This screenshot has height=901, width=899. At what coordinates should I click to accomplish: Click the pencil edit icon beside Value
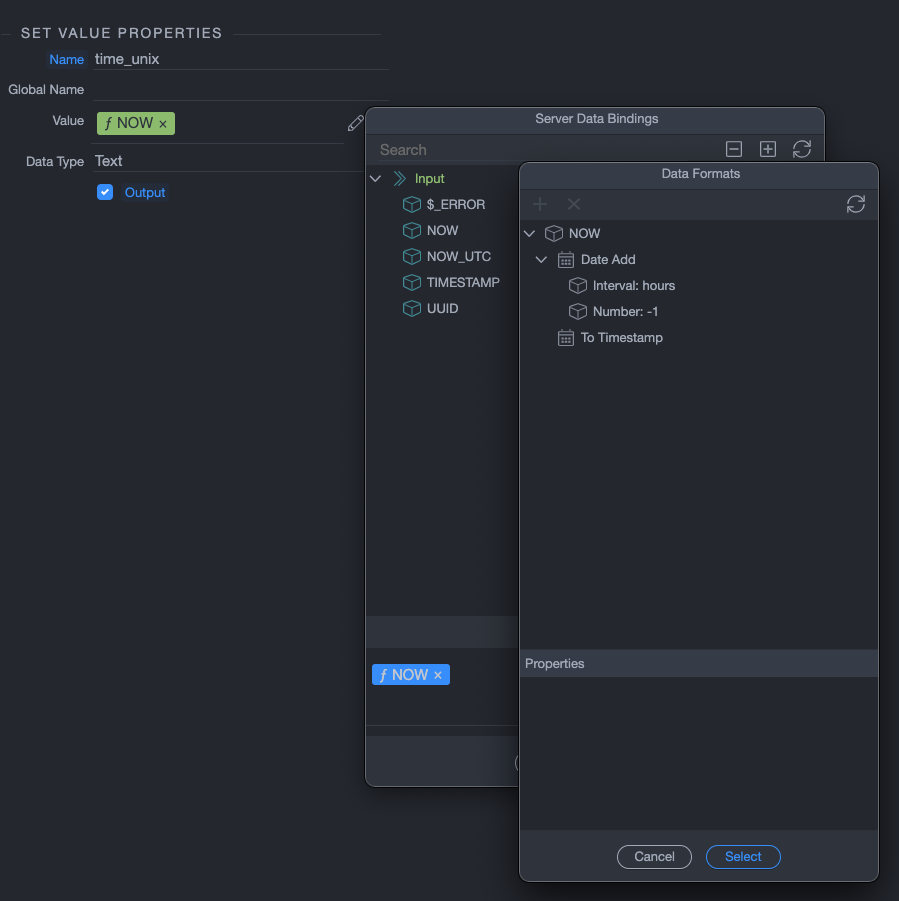(x=355, y=124)
